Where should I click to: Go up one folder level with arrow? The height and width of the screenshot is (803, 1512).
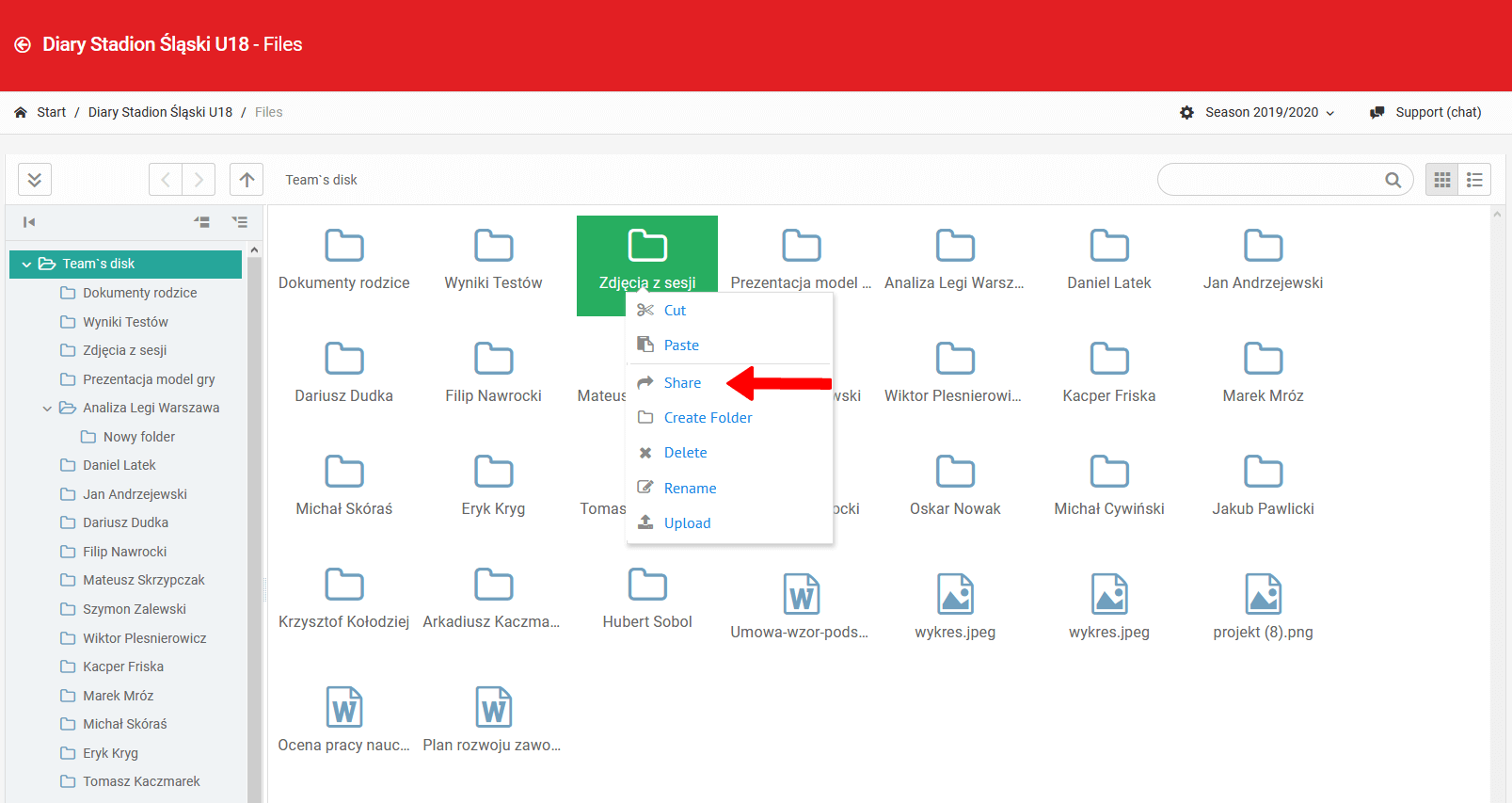[x=247, y=180]
